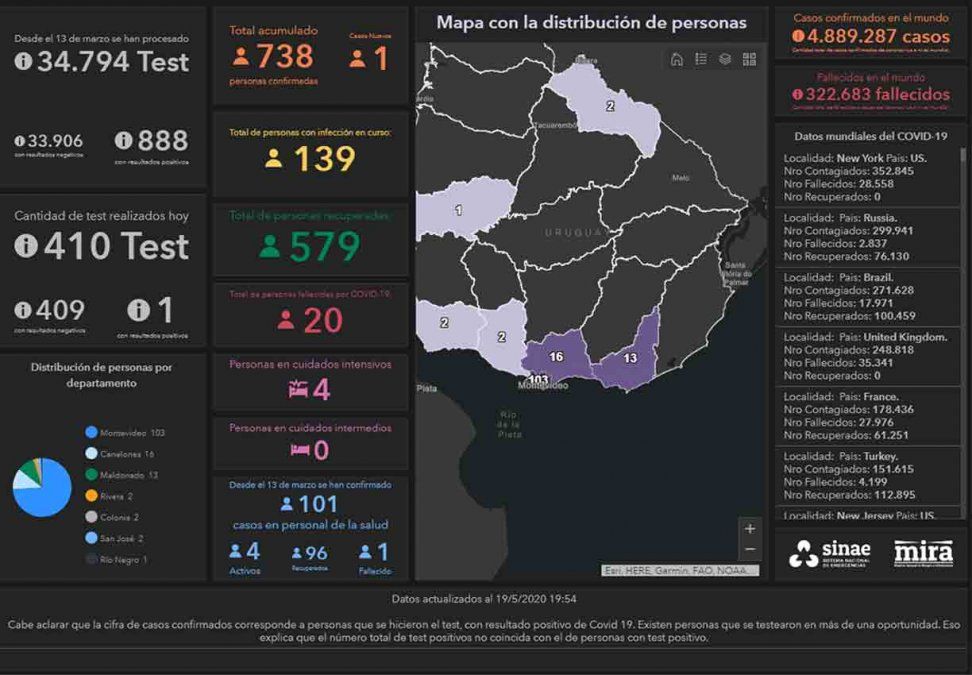Image resolution: width=972 pixels, height=675 pixels.
Task: Open the map legend list icon
Action: pos(701,60)
